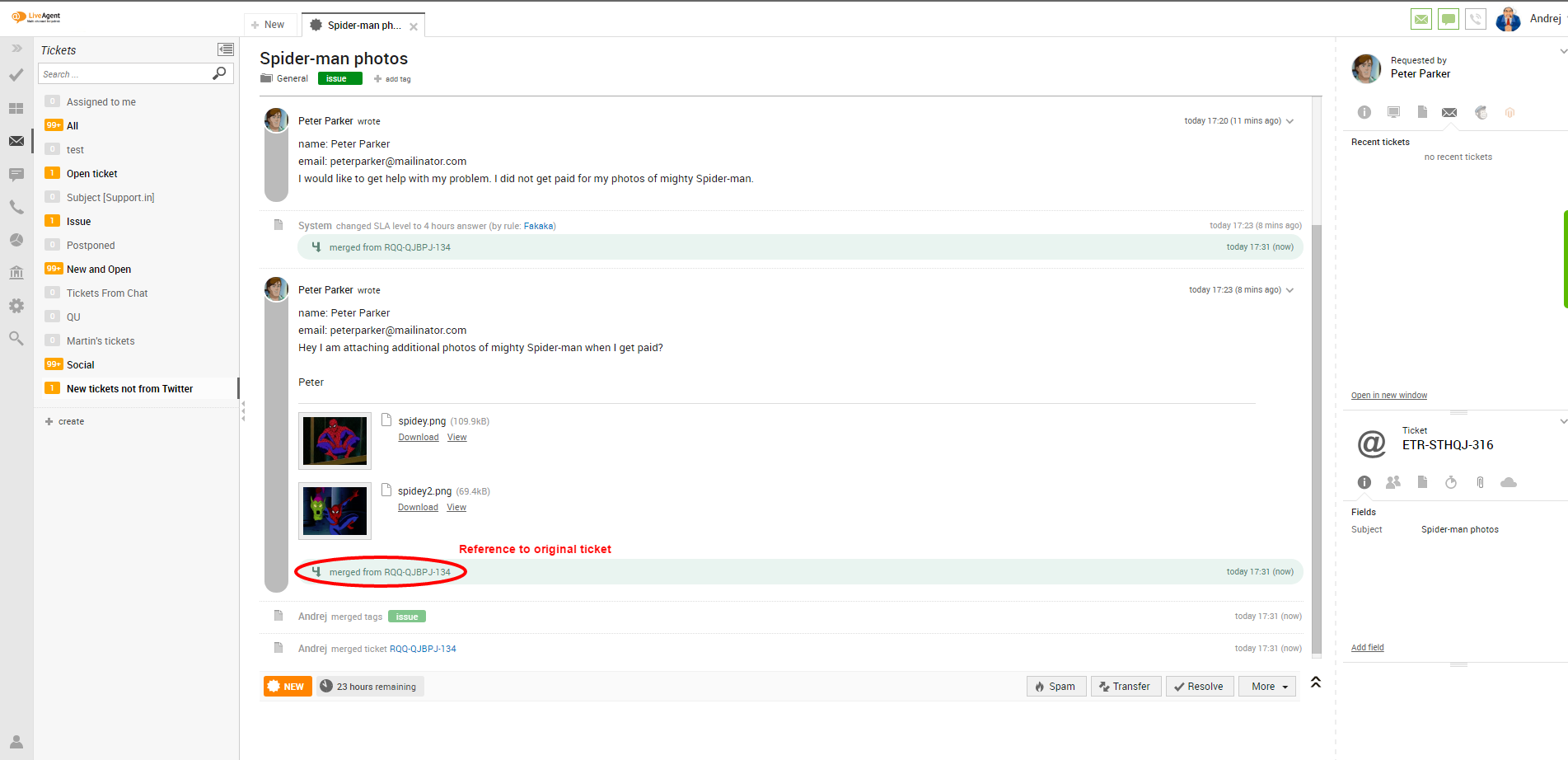Open the spidey2.png thumbnail
Viewport: 1568px width, 760px height.
click(335, 511)
